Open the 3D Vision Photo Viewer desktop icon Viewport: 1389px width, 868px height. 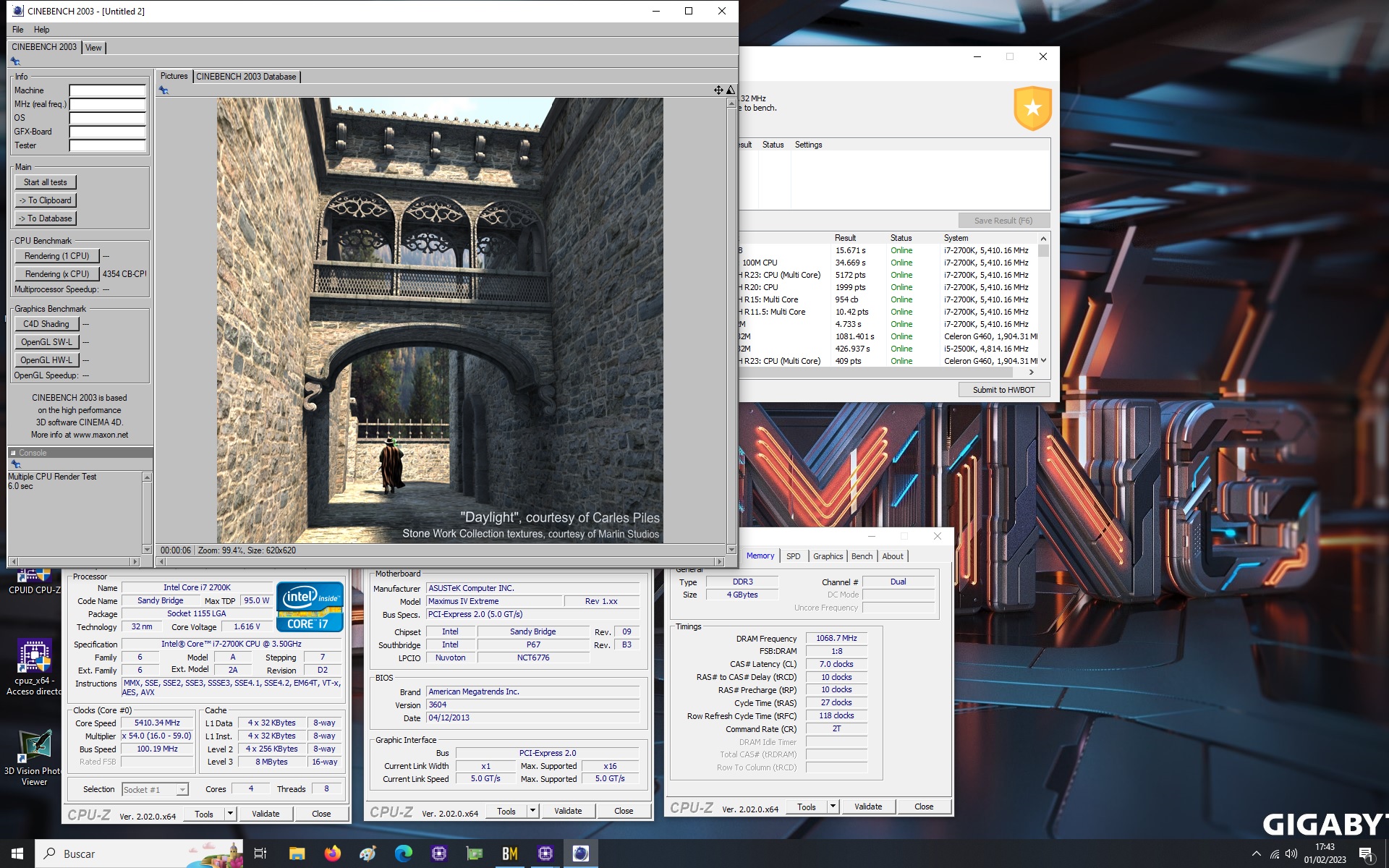[34, 757]
